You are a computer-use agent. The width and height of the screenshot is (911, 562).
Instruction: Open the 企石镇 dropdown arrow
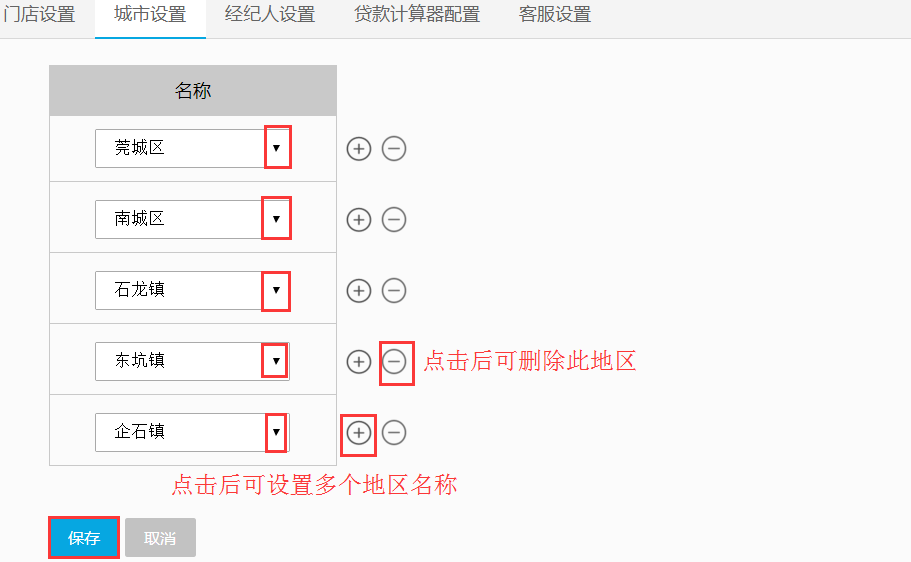[x=275, y=432]
